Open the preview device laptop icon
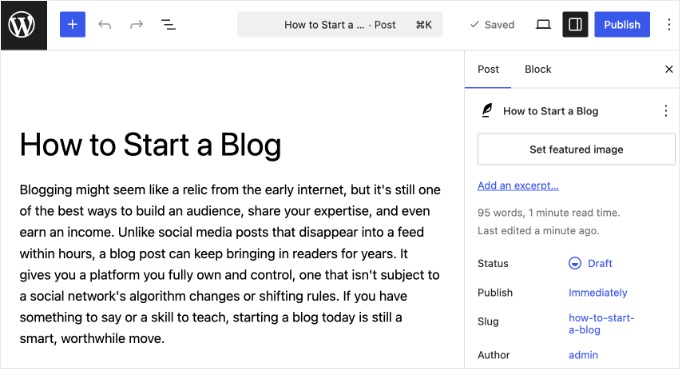Image resolution: width=680 pixels, height=369 pixels. click(x=543, y=25)
